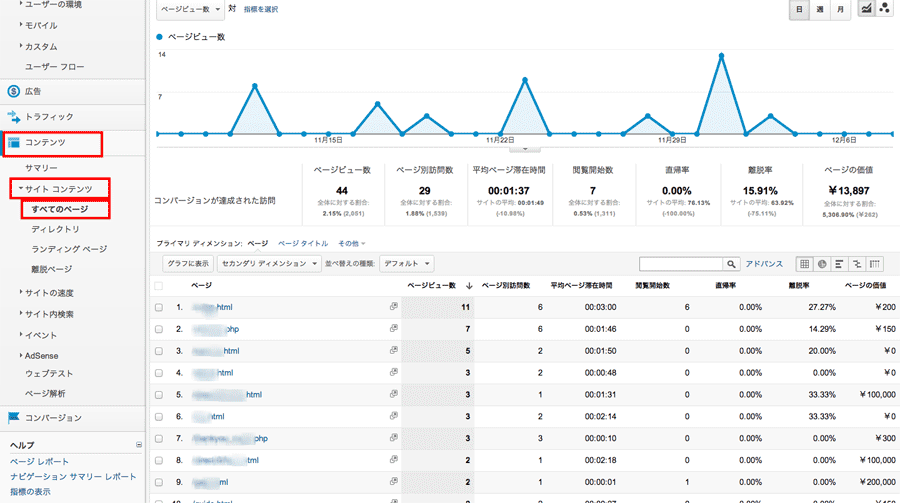This screenshot has width=900, height=503.
Task: Open the デフォルト sort type dropdown
Action: tap(408, 264)
